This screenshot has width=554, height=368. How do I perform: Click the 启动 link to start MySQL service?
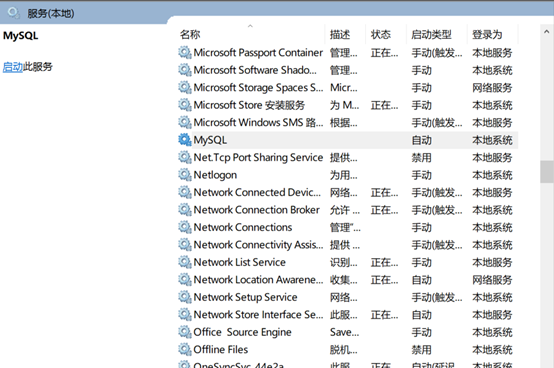tap(13, 67)
